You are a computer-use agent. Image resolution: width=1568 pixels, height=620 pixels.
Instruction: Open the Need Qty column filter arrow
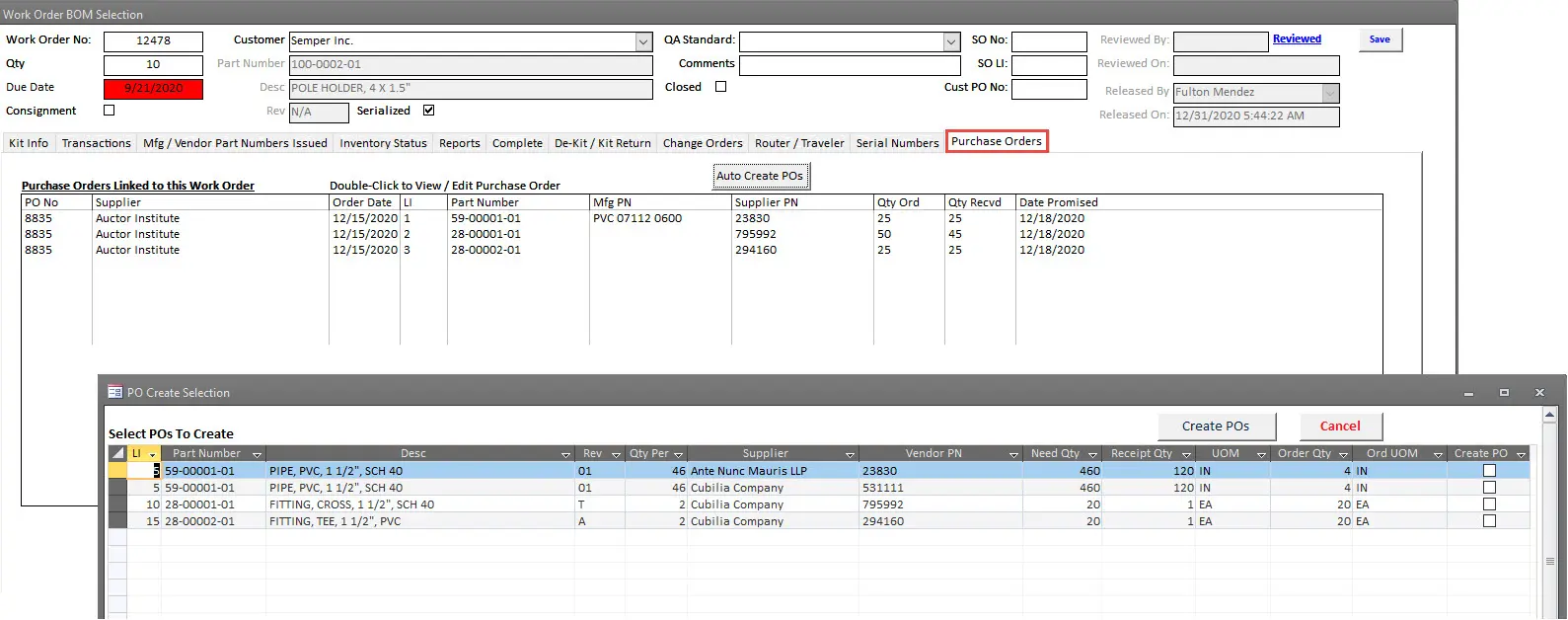pos(1092,455)
